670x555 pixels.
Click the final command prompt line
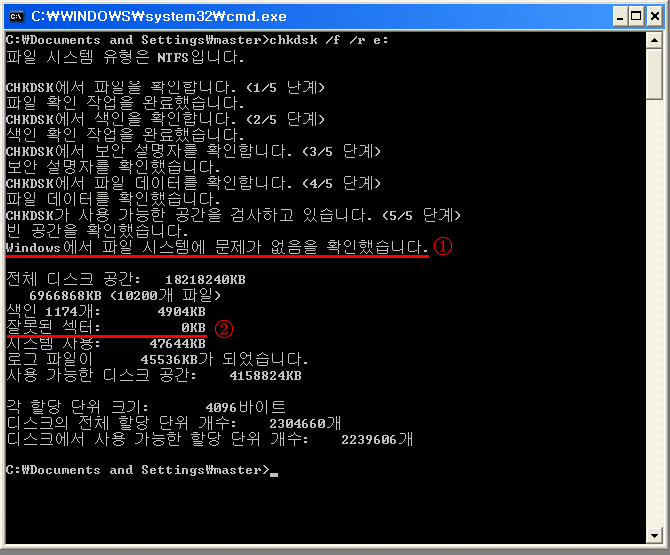click(142, 470)
